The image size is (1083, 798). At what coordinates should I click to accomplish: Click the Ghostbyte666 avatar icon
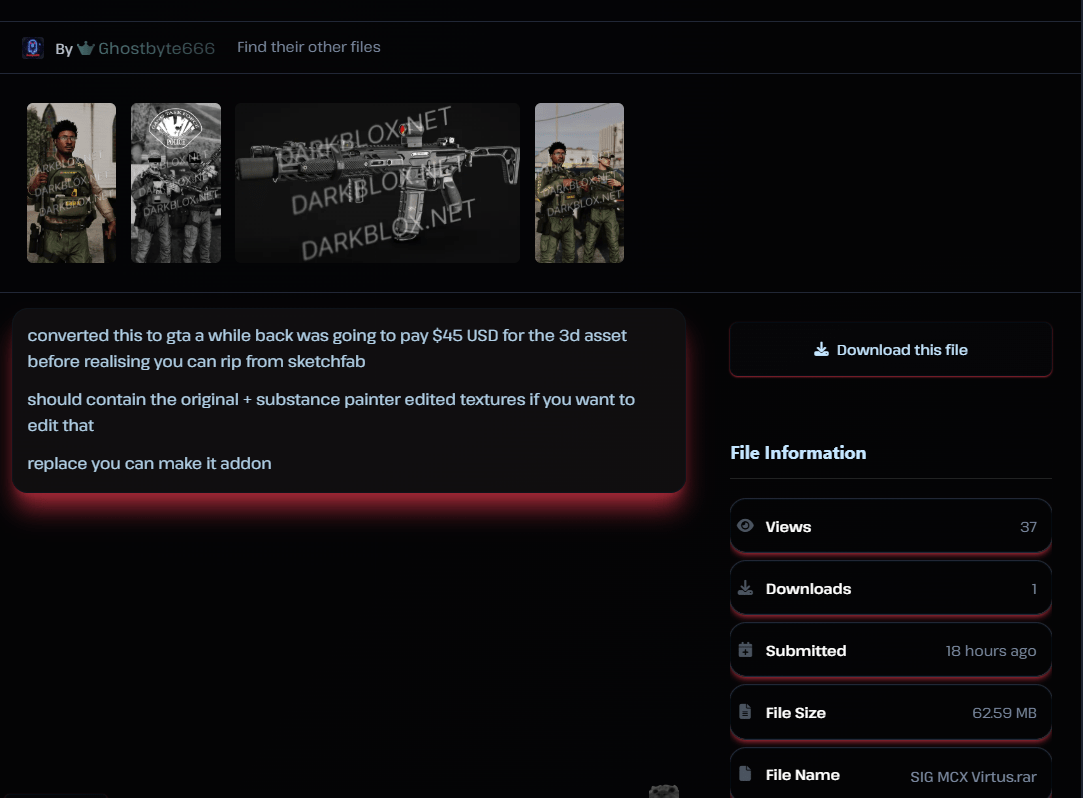point(33,48)
